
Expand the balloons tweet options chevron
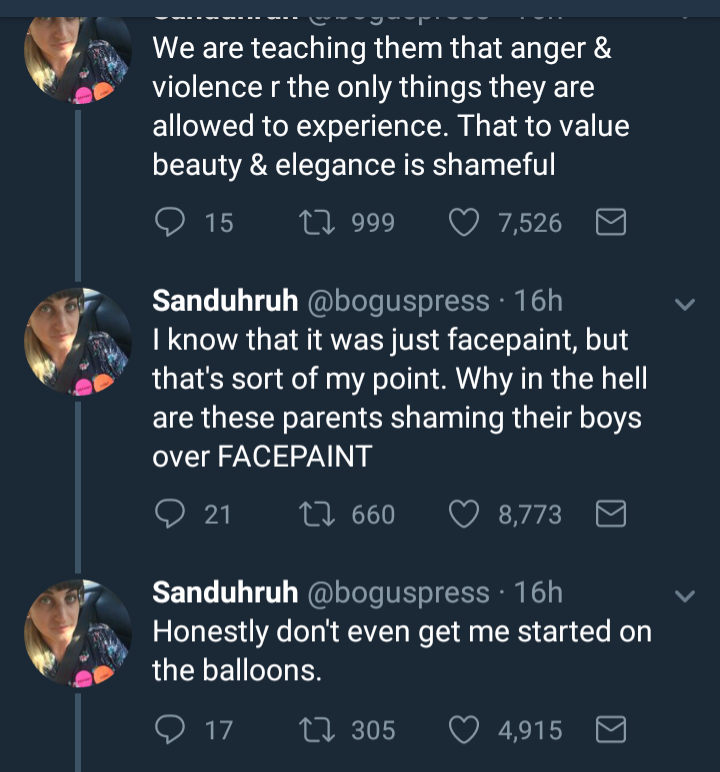click(685, 596)
